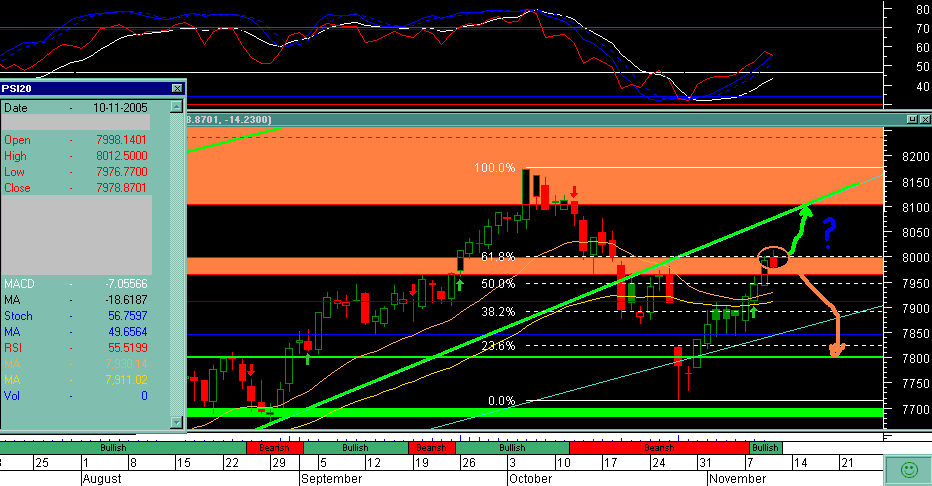
Task: Click the MACD value -7.05566
Action: tap(126, 284)
